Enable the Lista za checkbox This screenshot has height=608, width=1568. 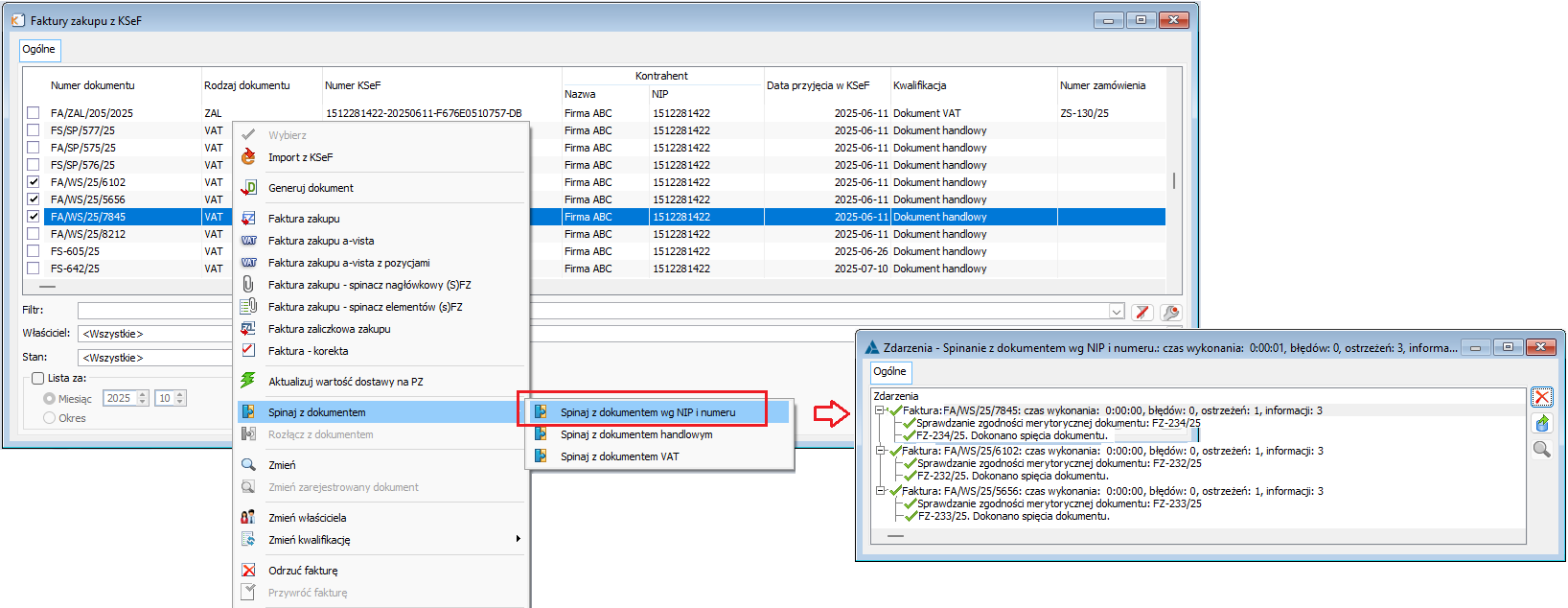click(x=38, y=378)
